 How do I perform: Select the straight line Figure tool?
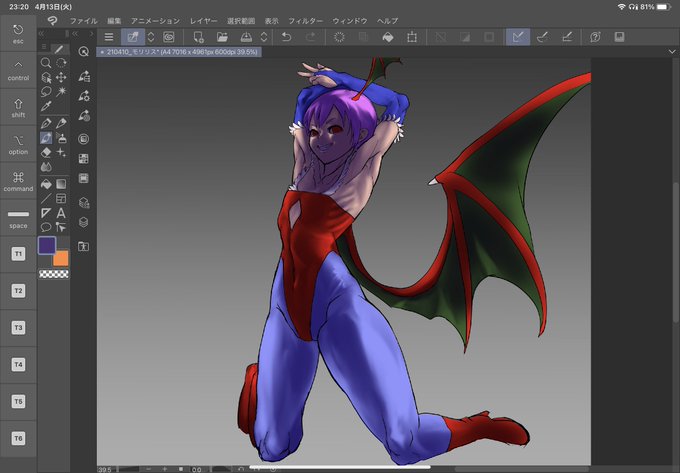(46, 199)
